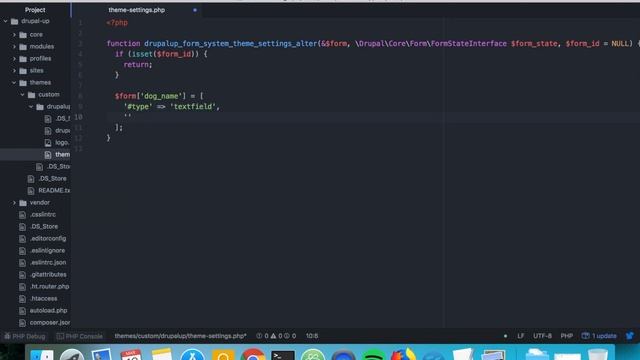Click the README file icon
Image resolution: width=640 pixels, height=360 pixels.
click(x=31, y=191)
